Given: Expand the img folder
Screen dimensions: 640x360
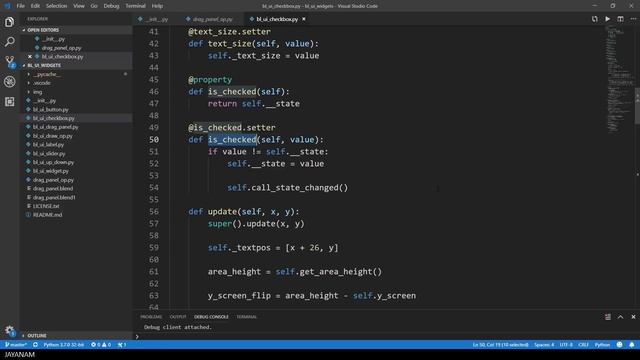Looking at the screenshot, I should [x=38, y=92].
